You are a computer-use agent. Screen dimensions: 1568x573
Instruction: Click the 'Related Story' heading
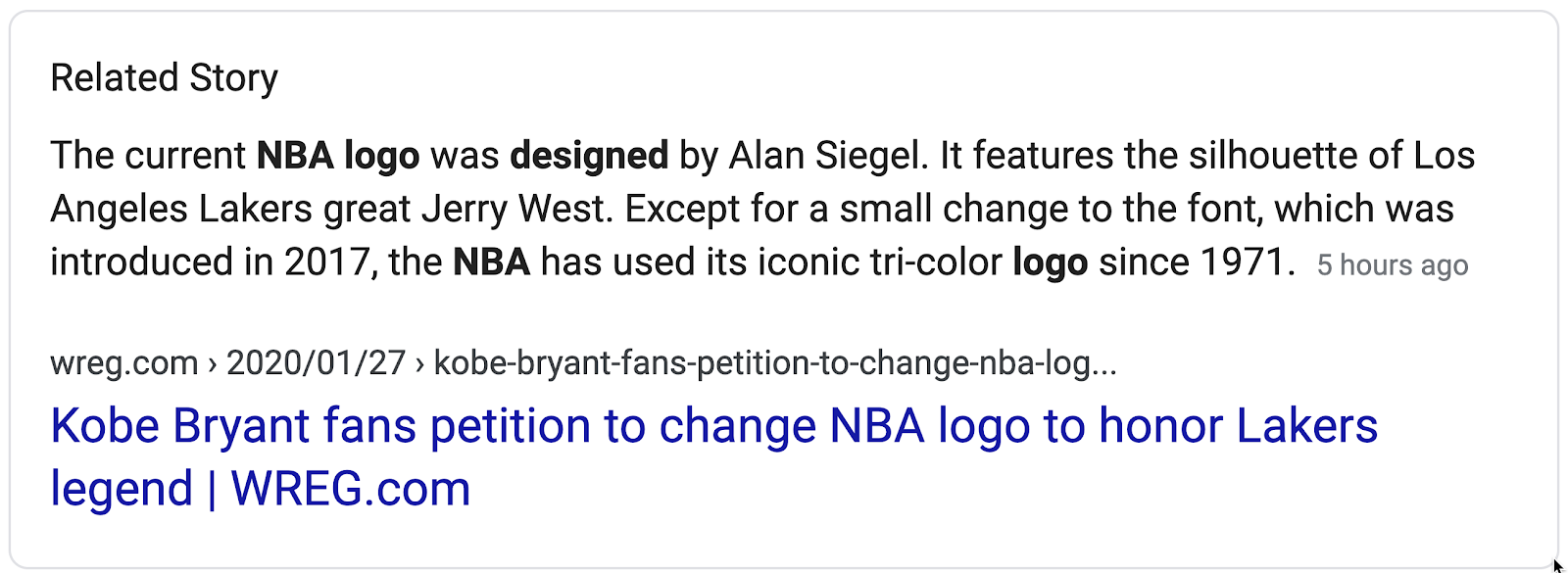165,77
